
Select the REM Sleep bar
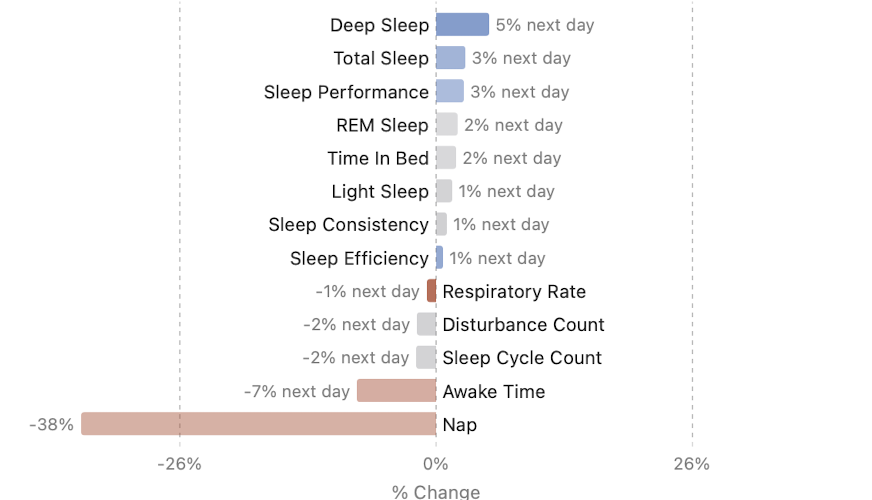pos(447,125)
